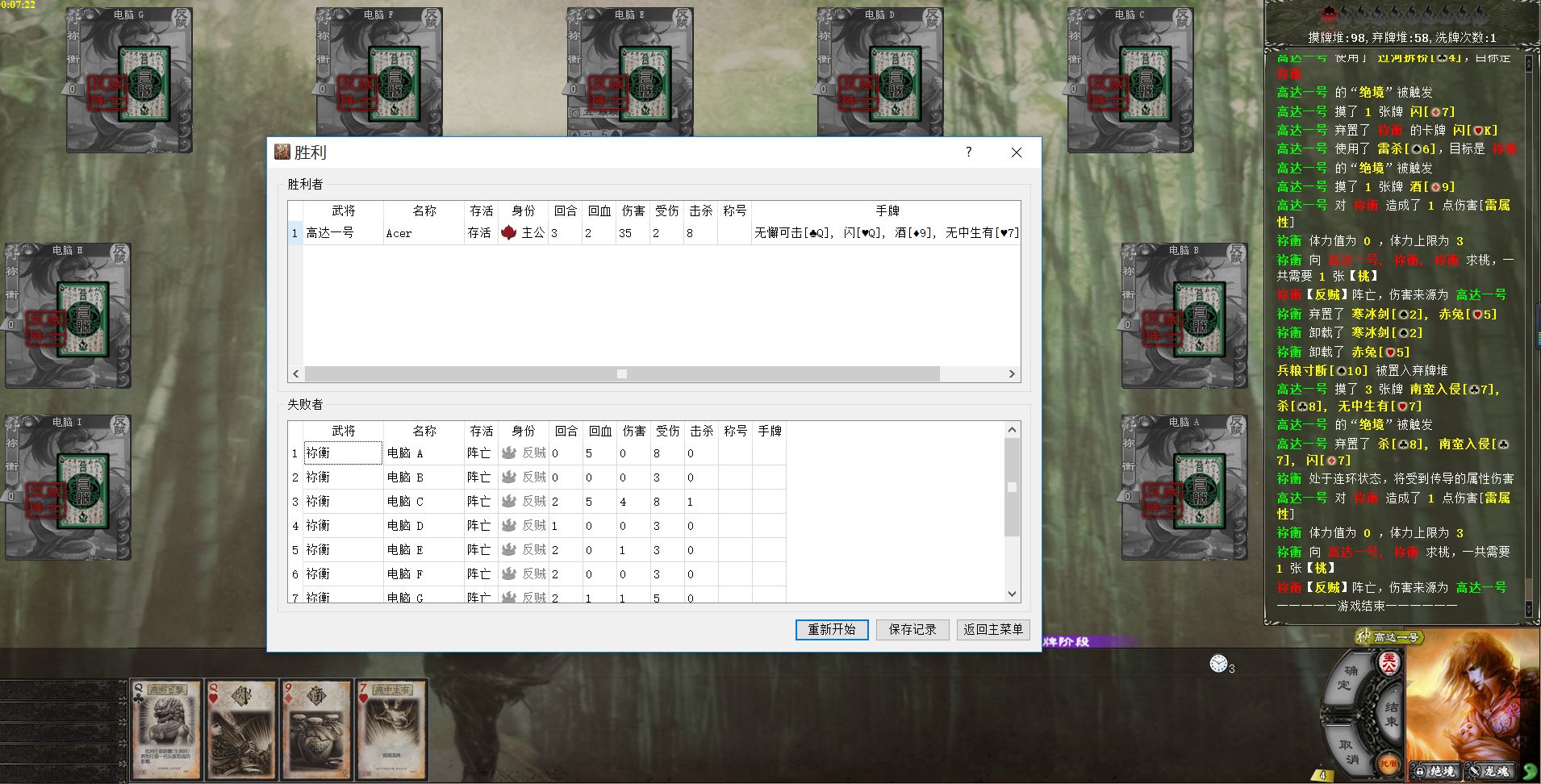Click the 电脑 I player avatar
This screenshot has height=784, width=1541.
[68, 487]
